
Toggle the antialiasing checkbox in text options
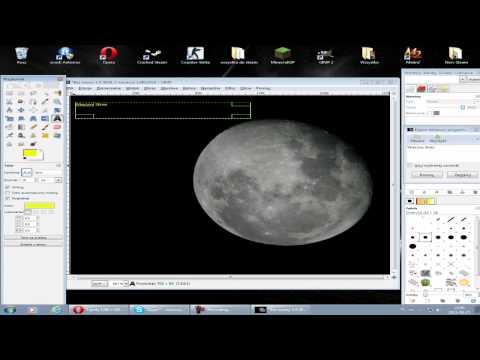coord(8,198)
